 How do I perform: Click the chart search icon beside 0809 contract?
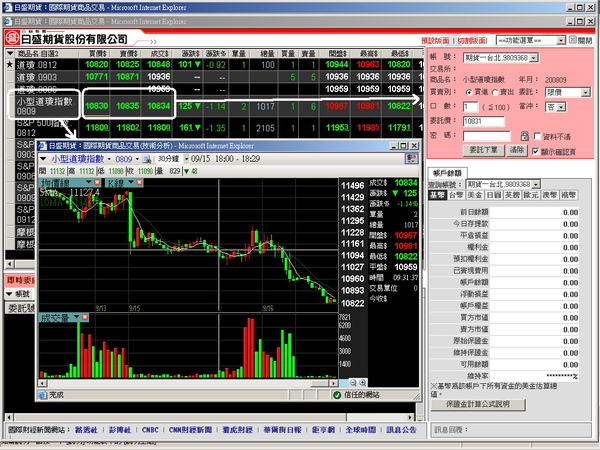coord(146,159)
